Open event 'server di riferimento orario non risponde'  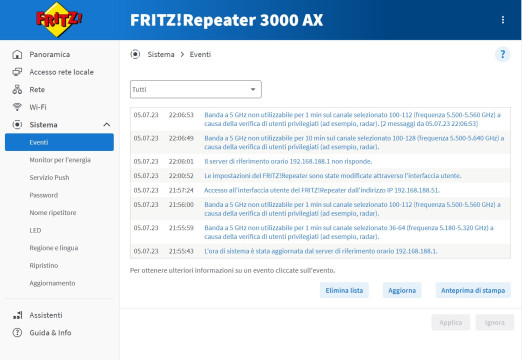click(288, 161)
